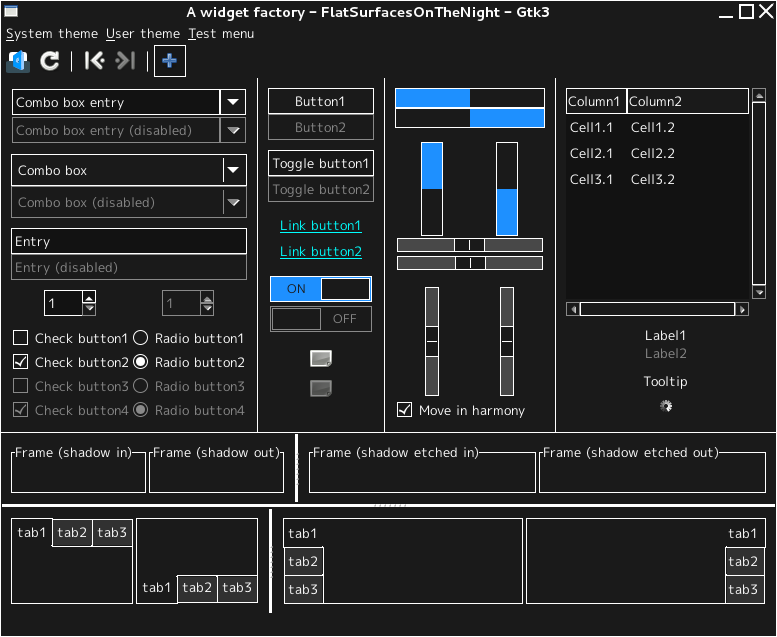Click the Tooltip label
The image size is (777, 637).
coord(666,382)
